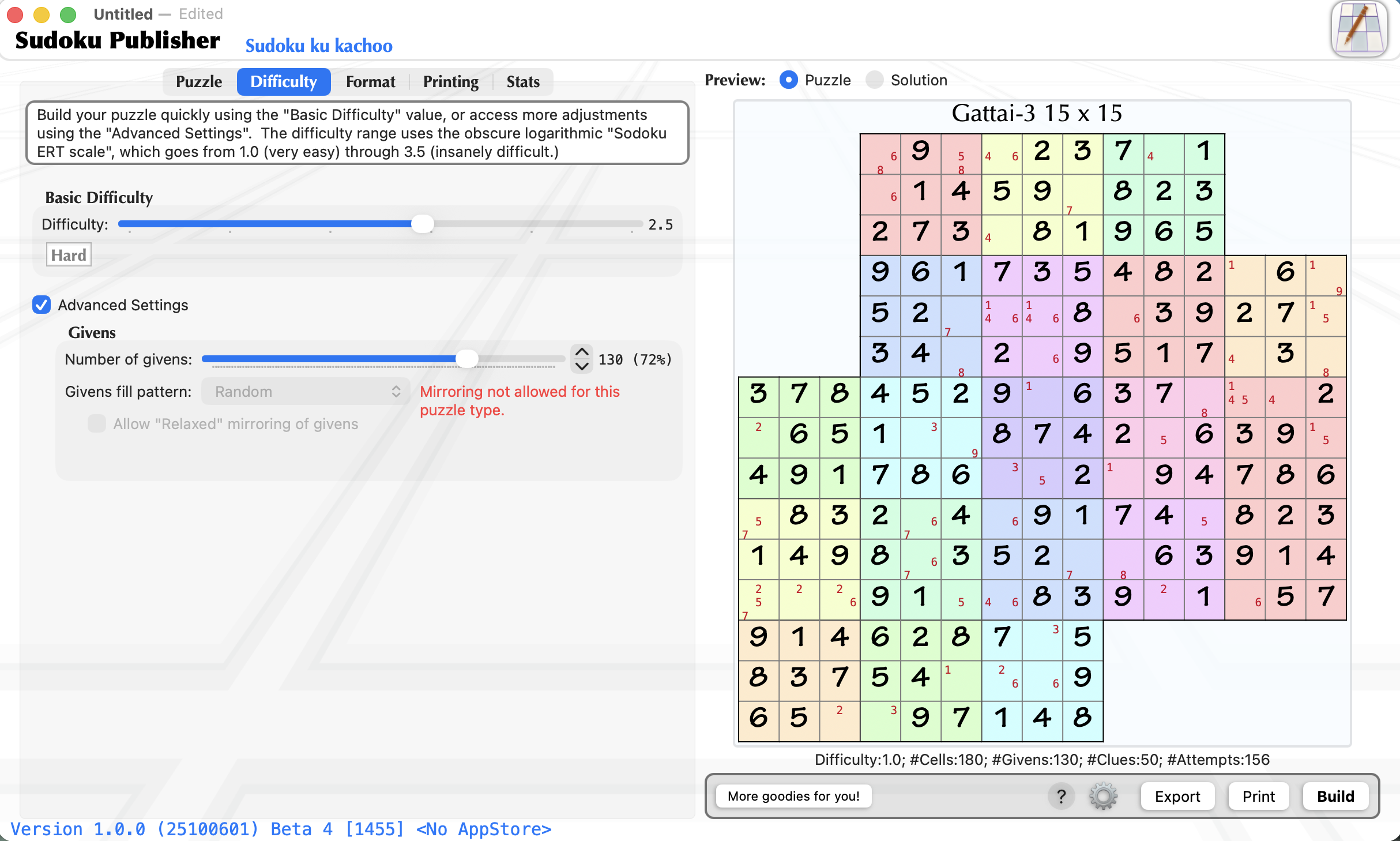Open the Stats tab
The image size is (1400, 841).
pyautogui.click(x=522, y=82)
